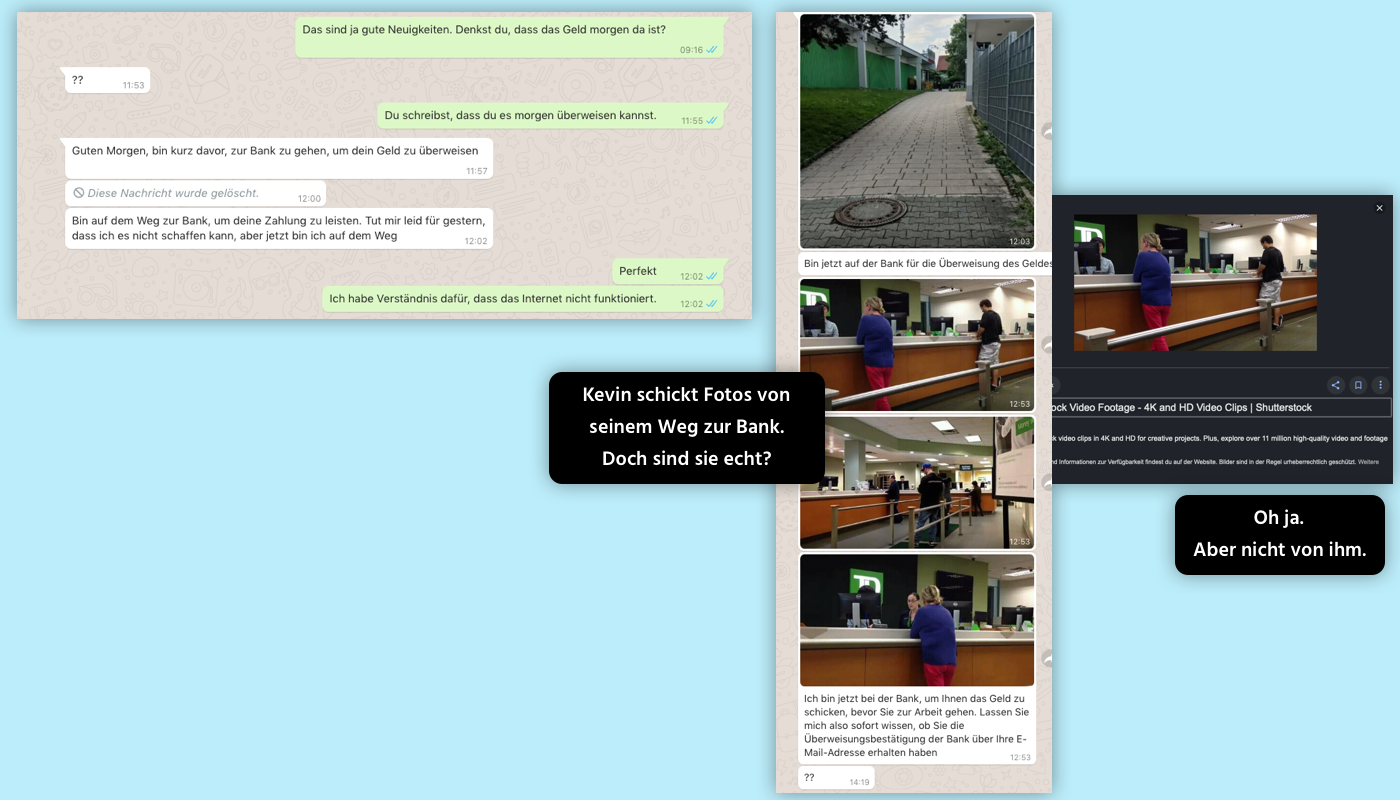Click the blocked icon on the deleted message
Screen dimensions: 1400x800
[79, 193]
